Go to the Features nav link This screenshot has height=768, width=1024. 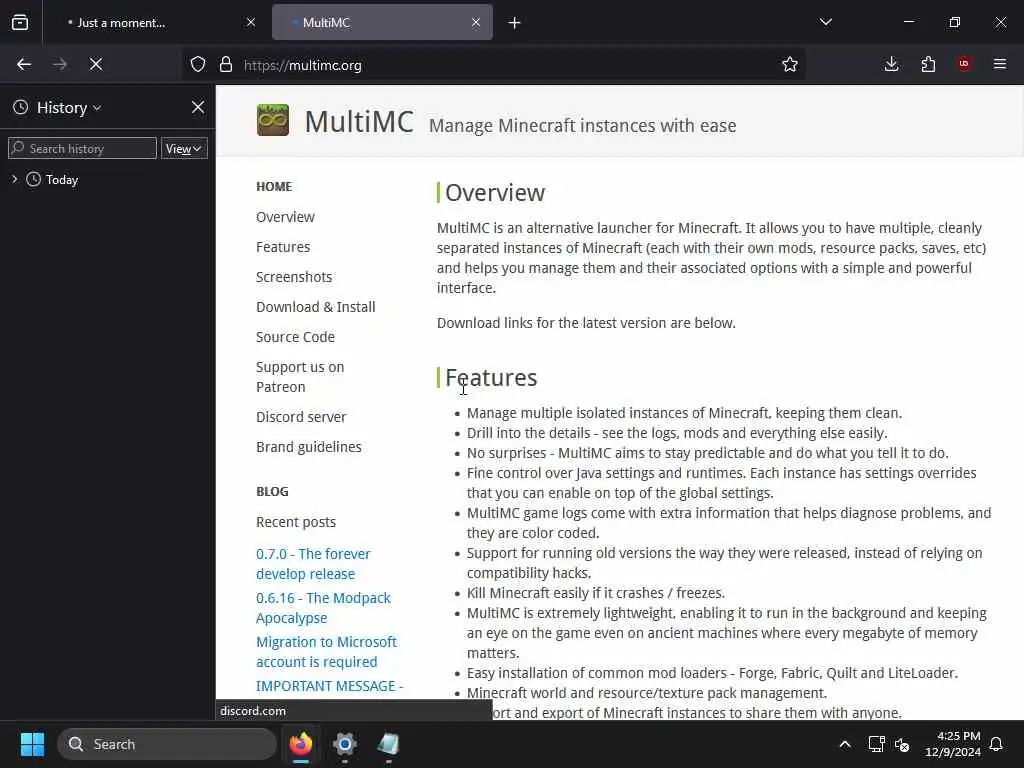(283, 247)
